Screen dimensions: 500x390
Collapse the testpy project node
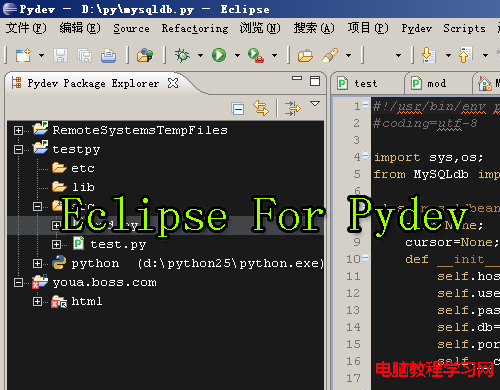19,149
